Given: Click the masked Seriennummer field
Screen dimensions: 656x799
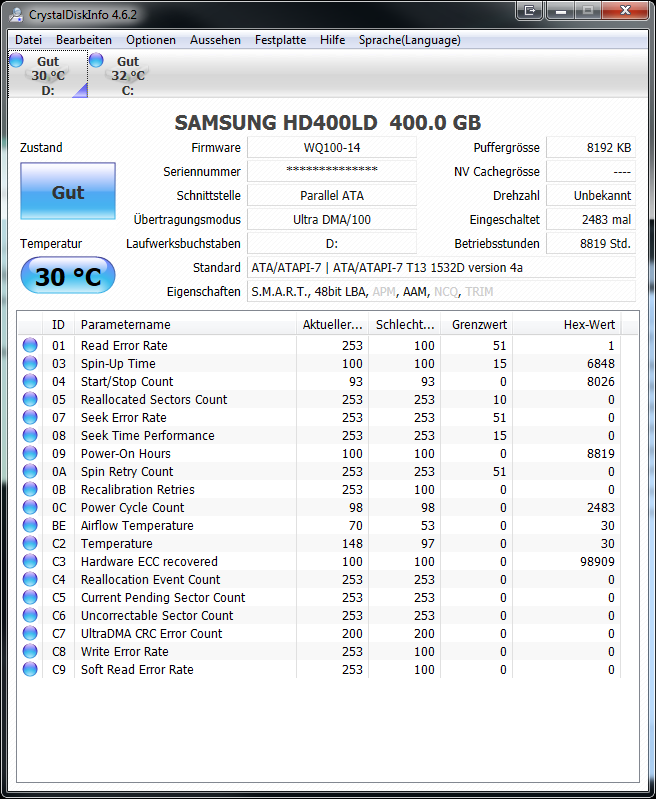Looking at the screenshot, I should (x=332, y=171).
